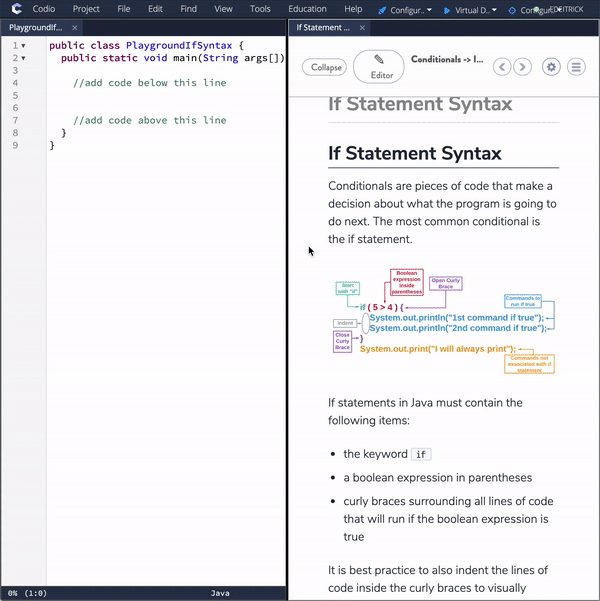Image resolution: width=600 pixels, height=601 pixels.
Task: Close the If Statement ... tab
Action: coord(362,28)
